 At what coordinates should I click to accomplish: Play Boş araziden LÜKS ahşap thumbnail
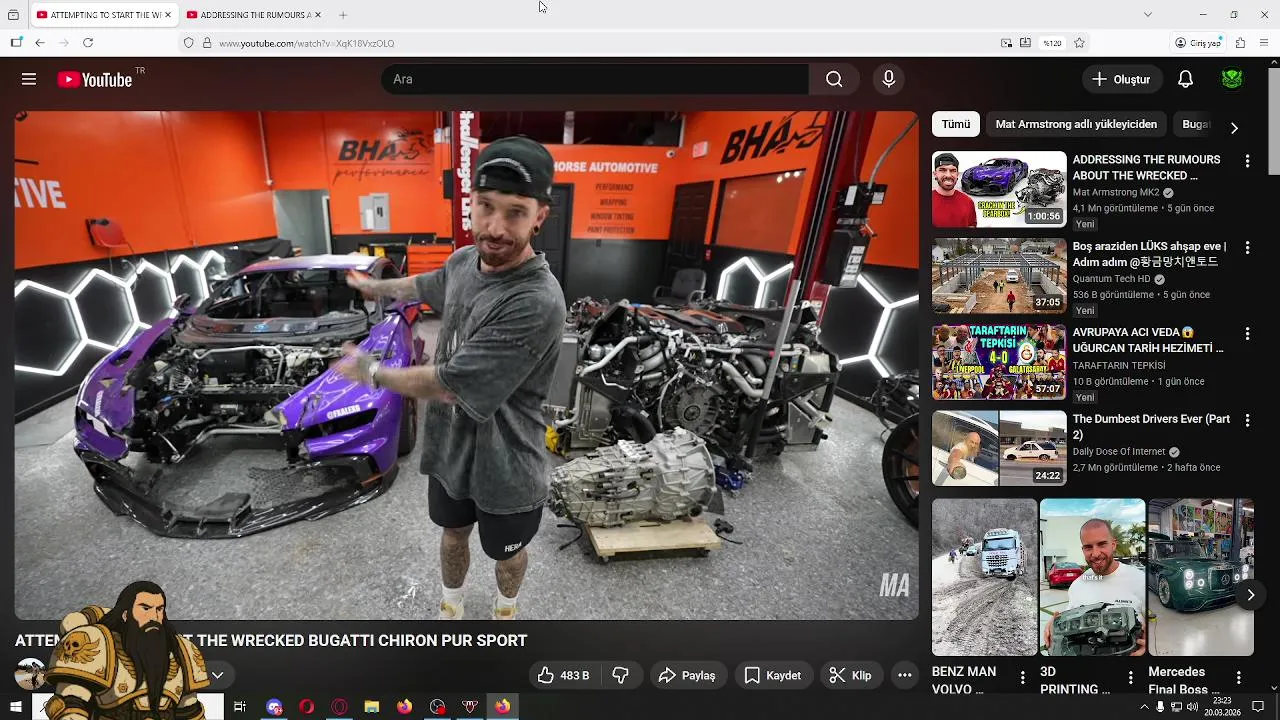[x=999, y=276]
